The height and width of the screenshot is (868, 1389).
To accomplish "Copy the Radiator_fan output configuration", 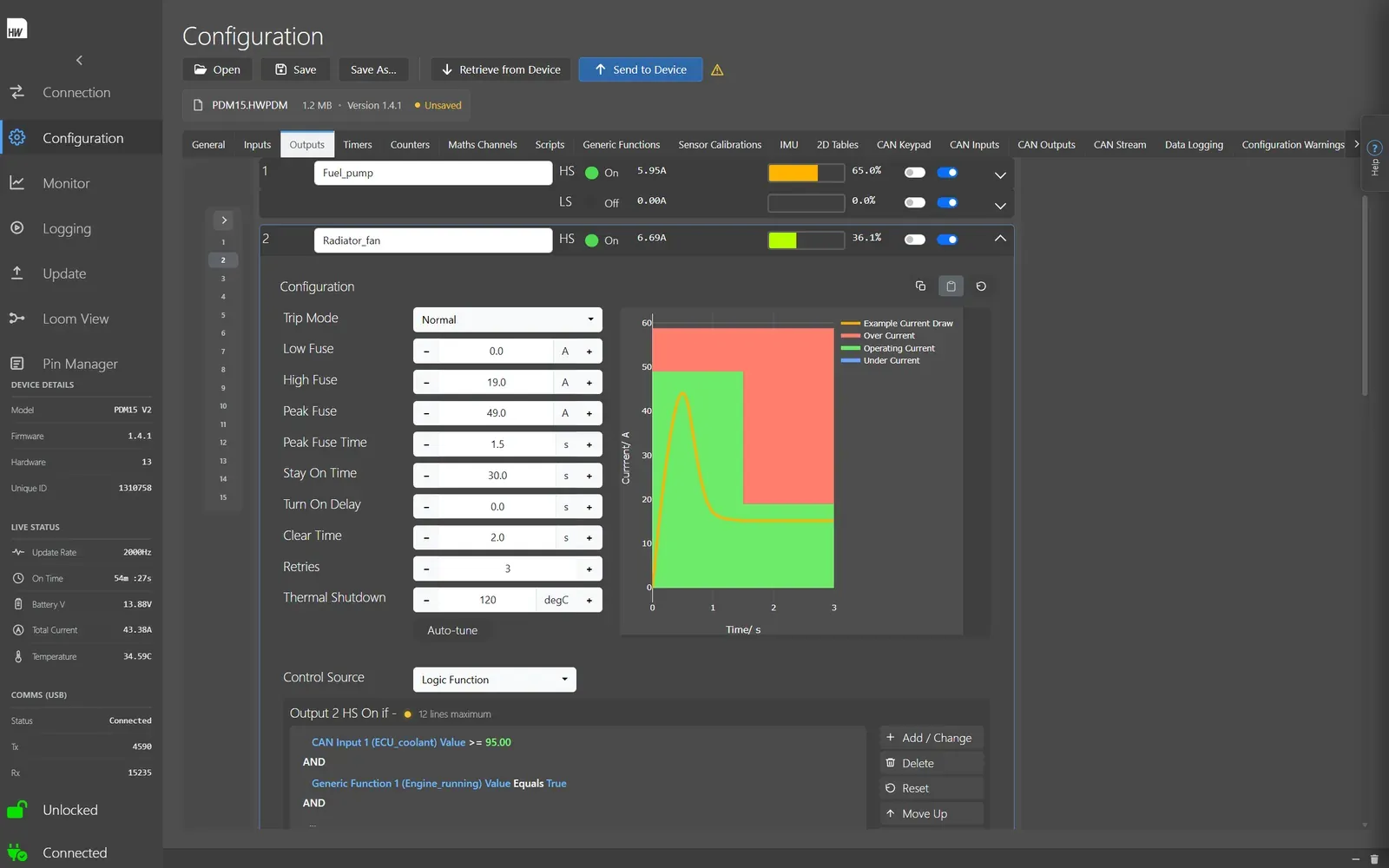I will tap(920, 286).
